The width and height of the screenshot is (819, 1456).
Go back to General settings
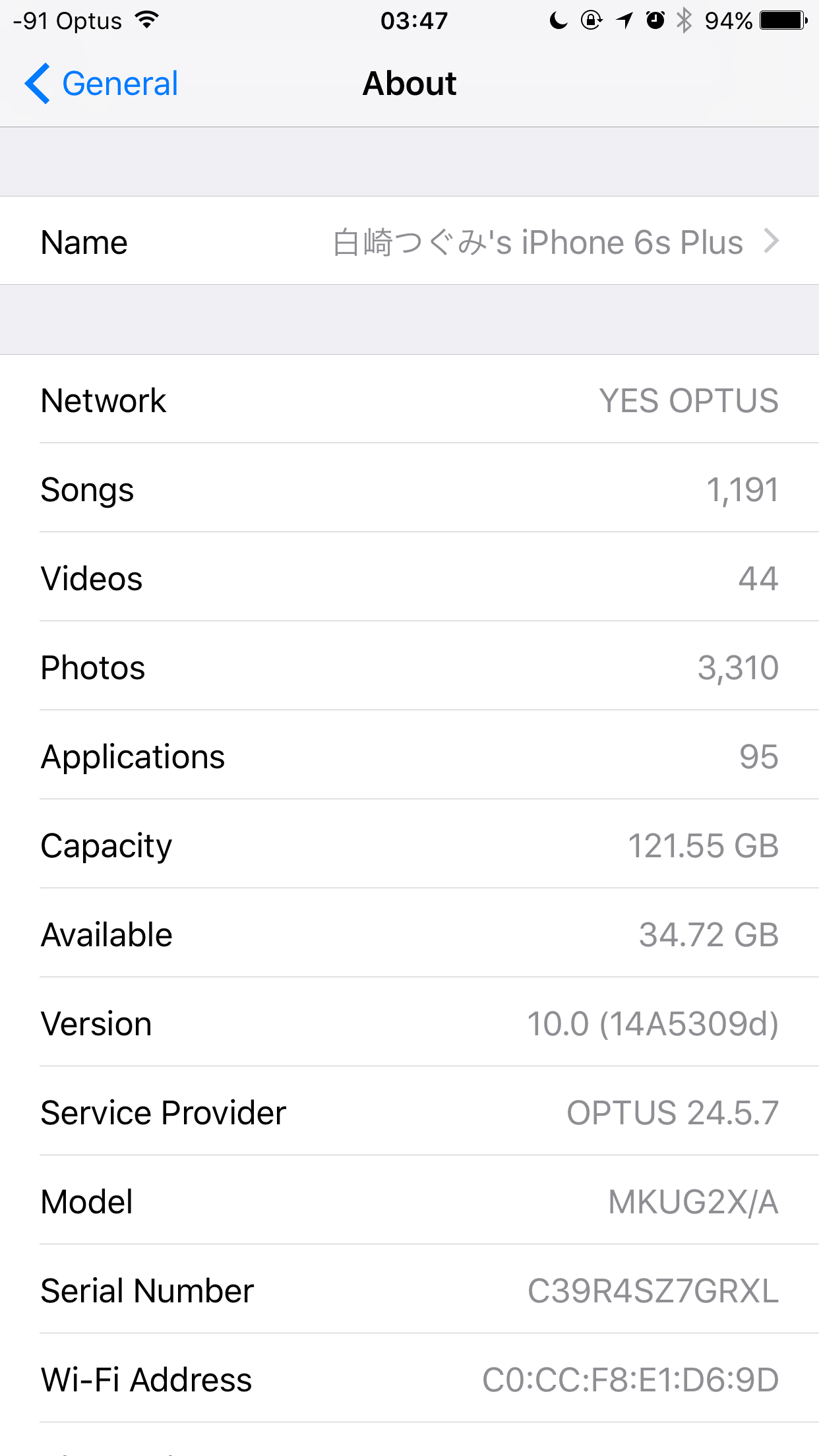point(102,84)
